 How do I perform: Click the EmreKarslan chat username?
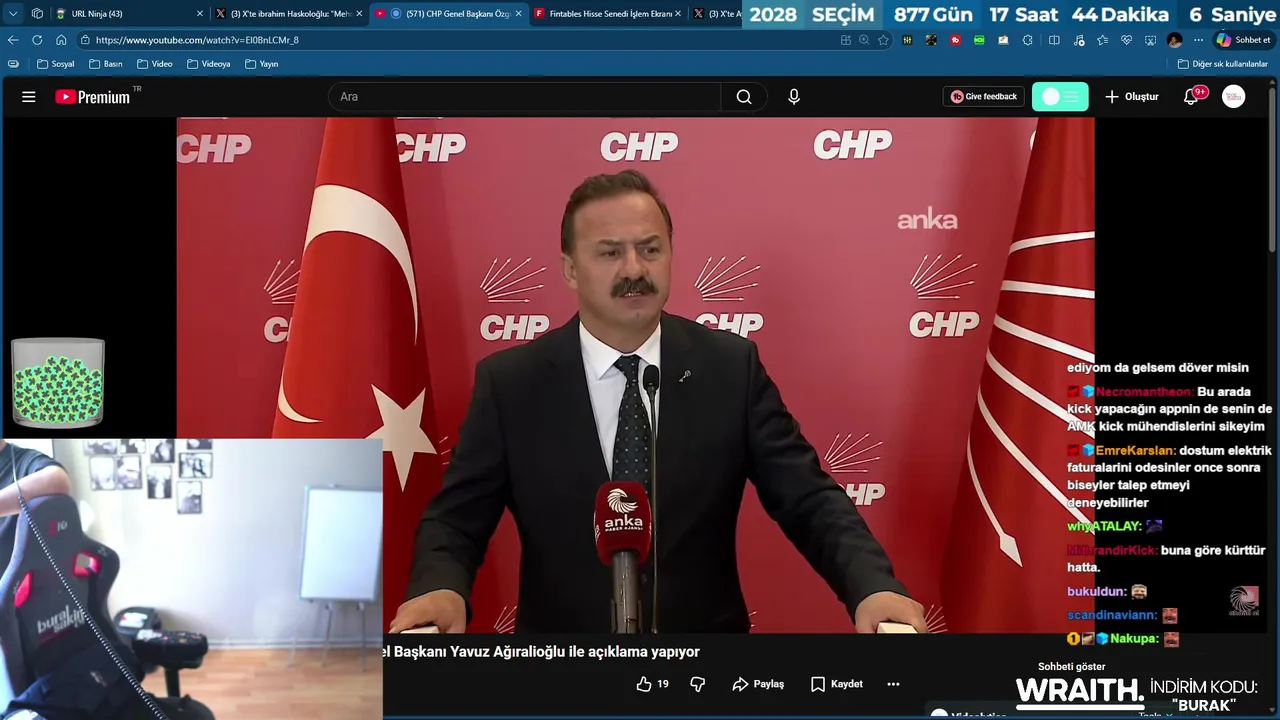point(1135,451)
